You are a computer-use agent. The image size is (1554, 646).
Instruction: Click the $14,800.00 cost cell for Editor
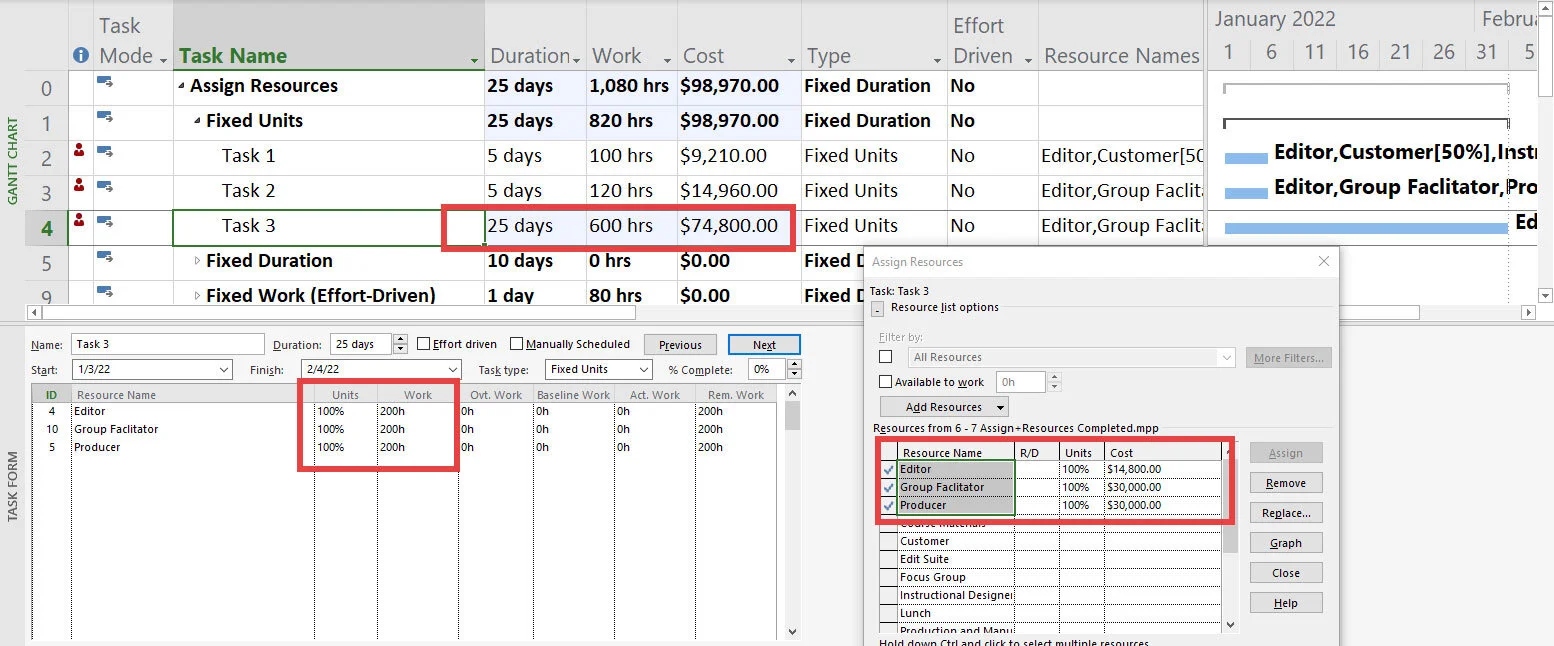[x=1162, y=469]
